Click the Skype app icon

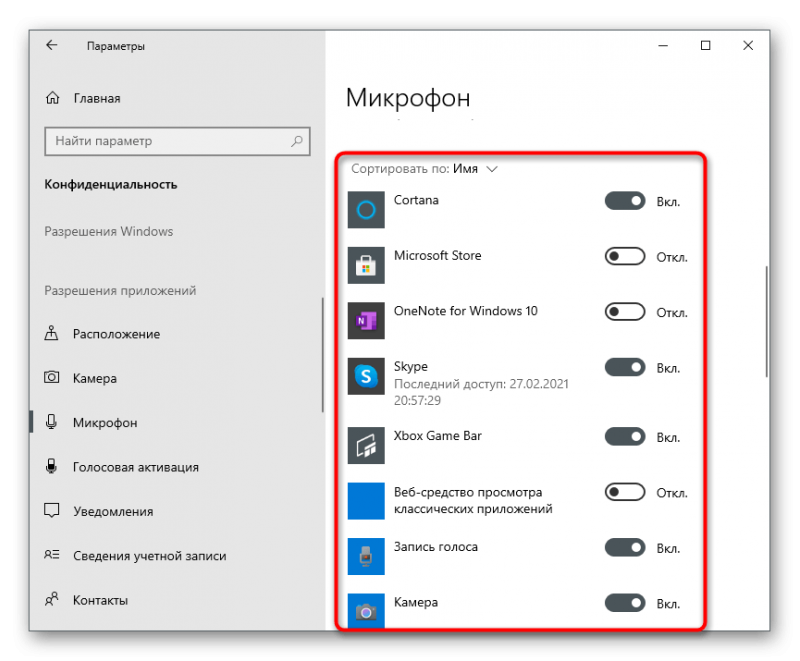click(x=366, y=376)
